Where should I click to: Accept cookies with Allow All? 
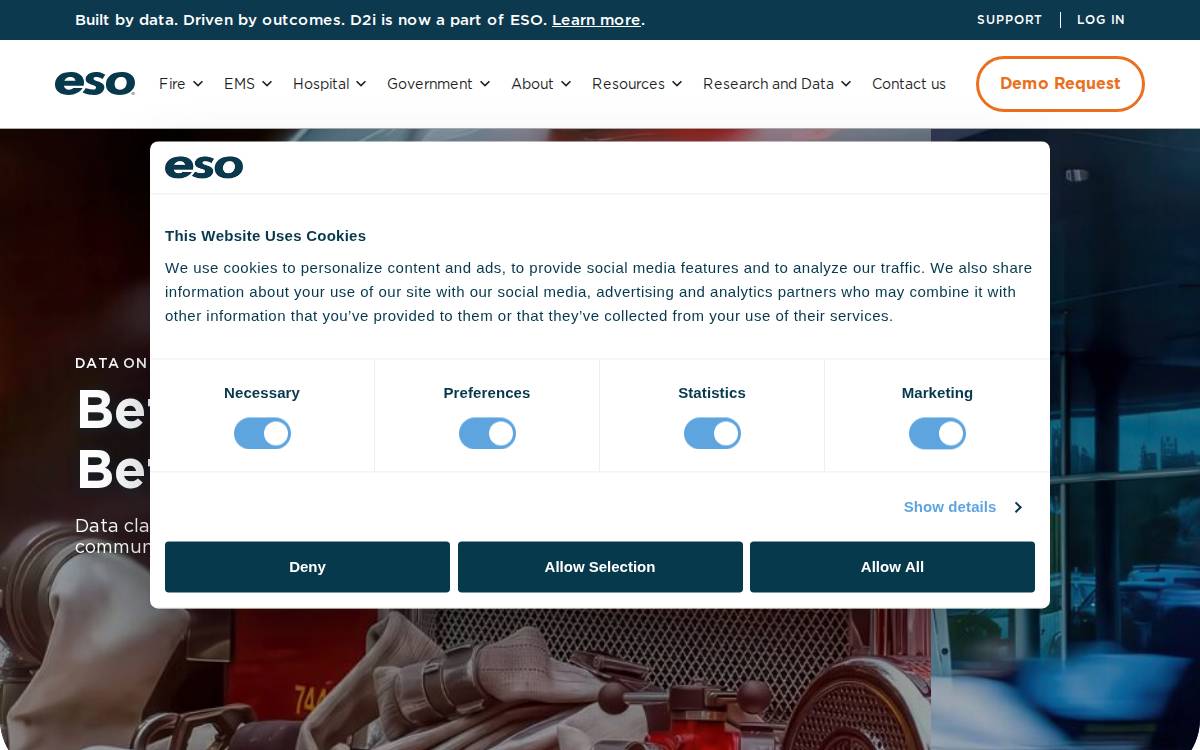pos(892,567)
